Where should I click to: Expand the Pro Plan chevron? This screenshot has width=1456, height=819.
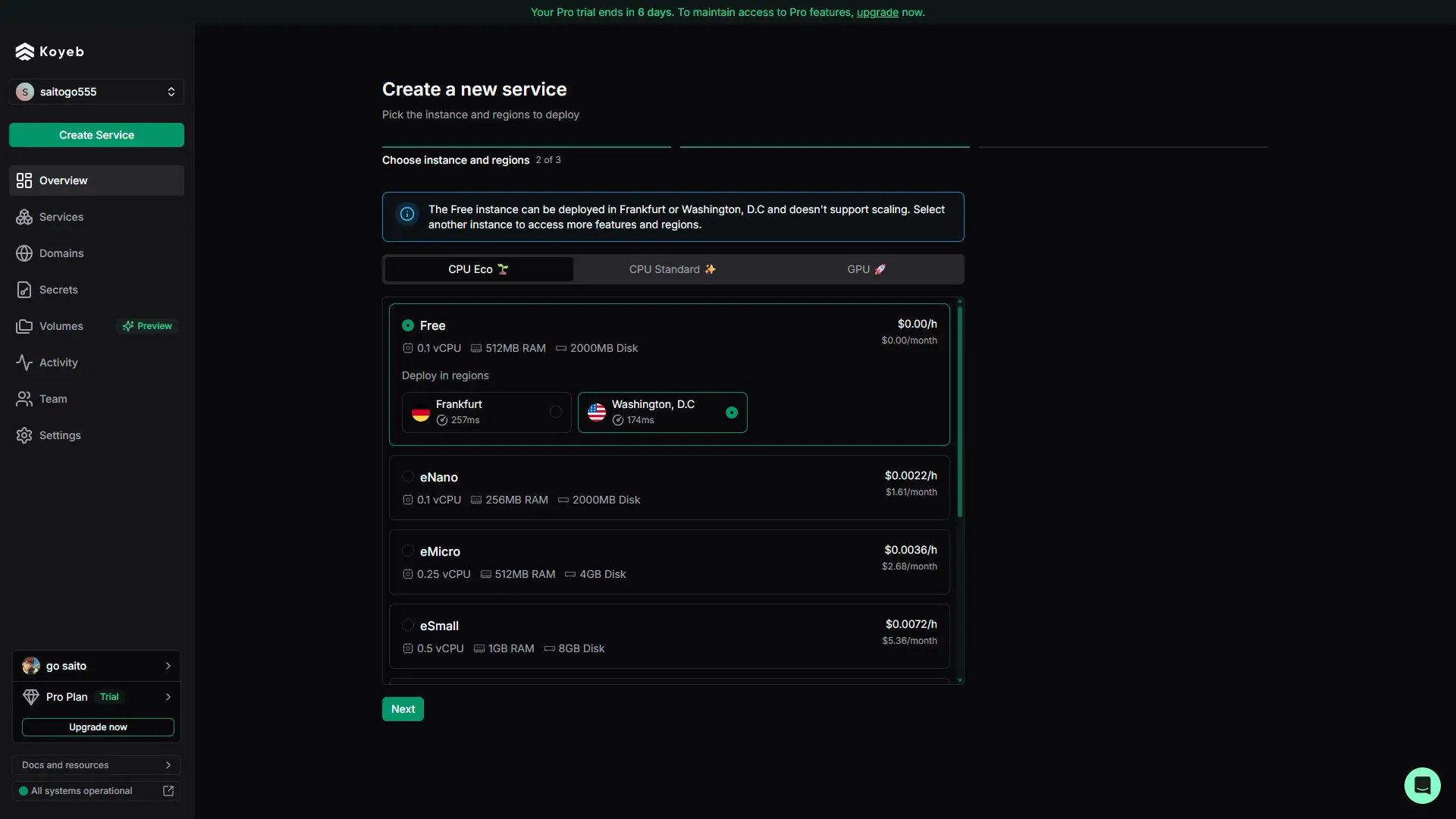[168, 697]
